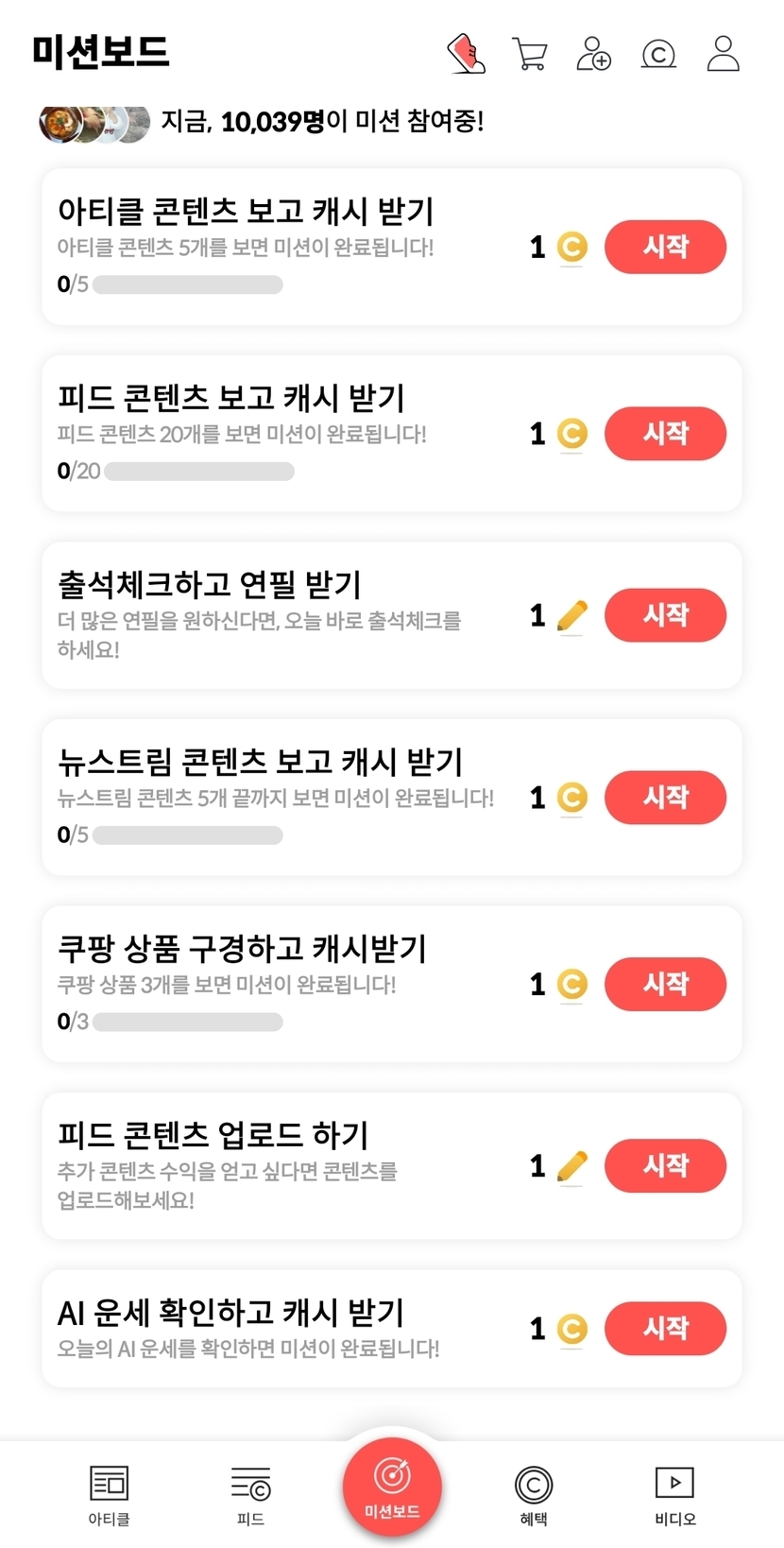The width and height of the screenshot is (784, 1548).
Task: Tap the invite friend icon
Action: coord(593,54)
